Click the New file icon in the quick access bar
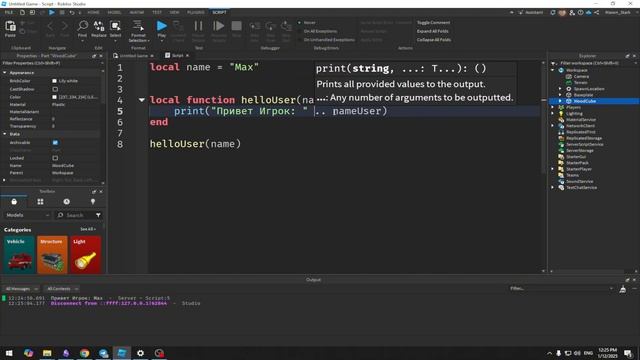 [22, 13]
